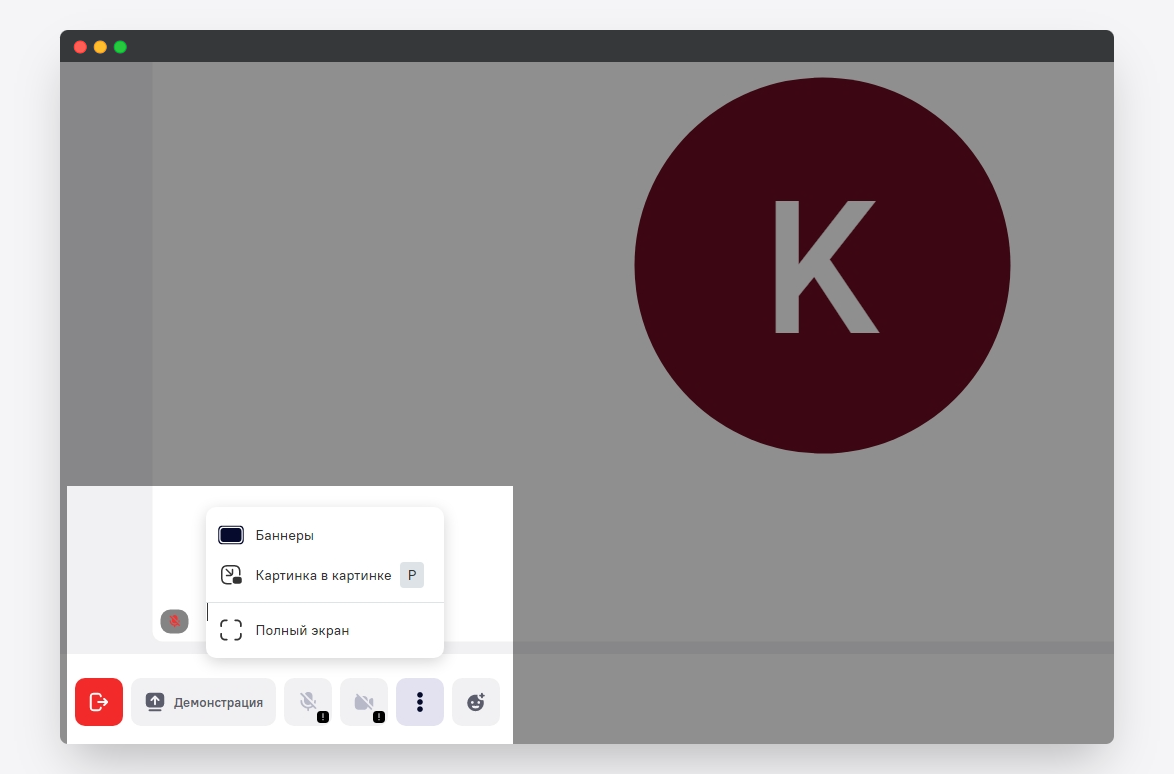Click the warning badge on microphone button
The image size is (1174, 774).
(x=323, y=717)
